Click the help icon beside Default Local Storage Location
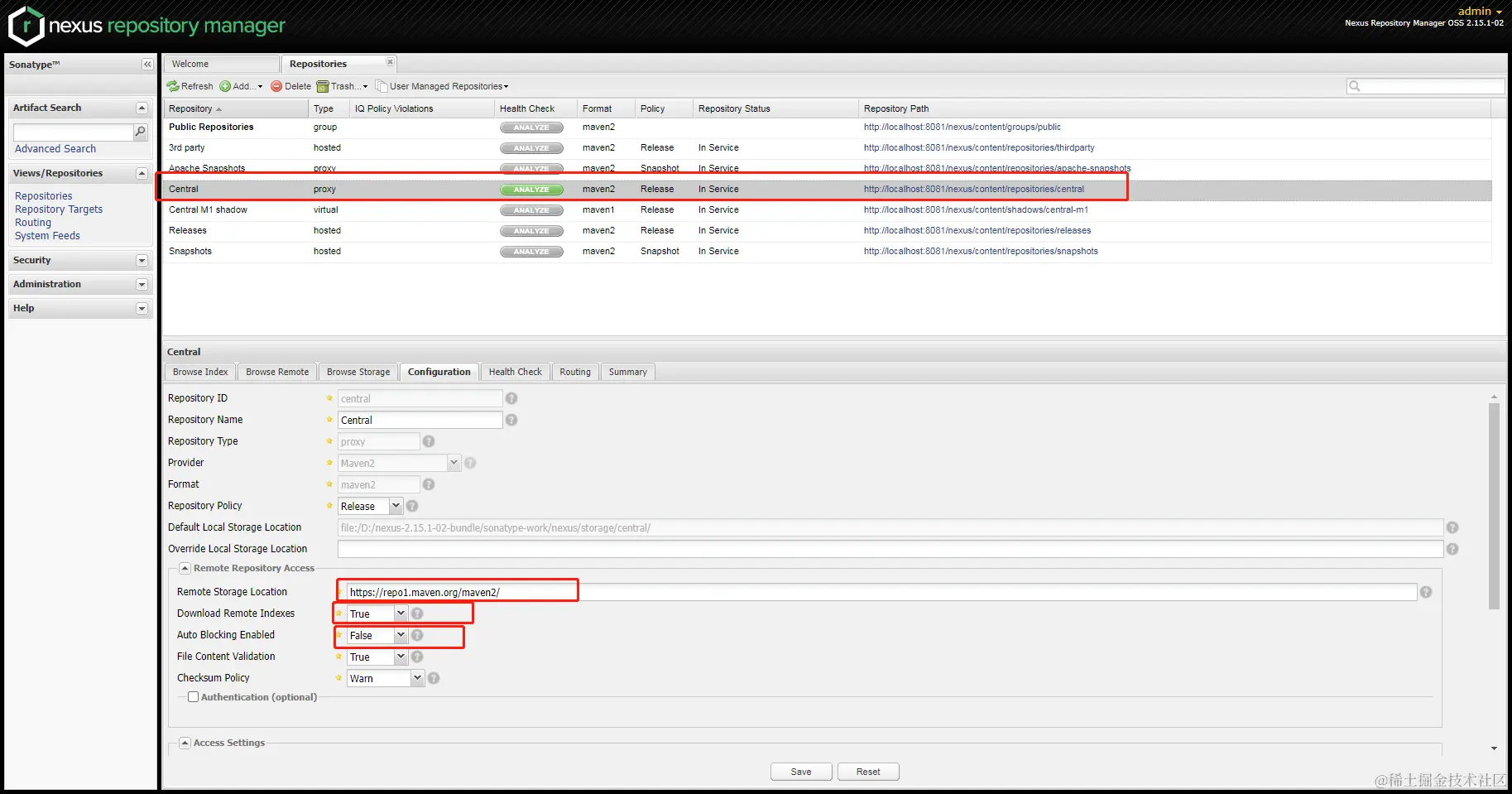Screen dimensions: 1512x794 pyautogui.click(x=1452, y=528)
